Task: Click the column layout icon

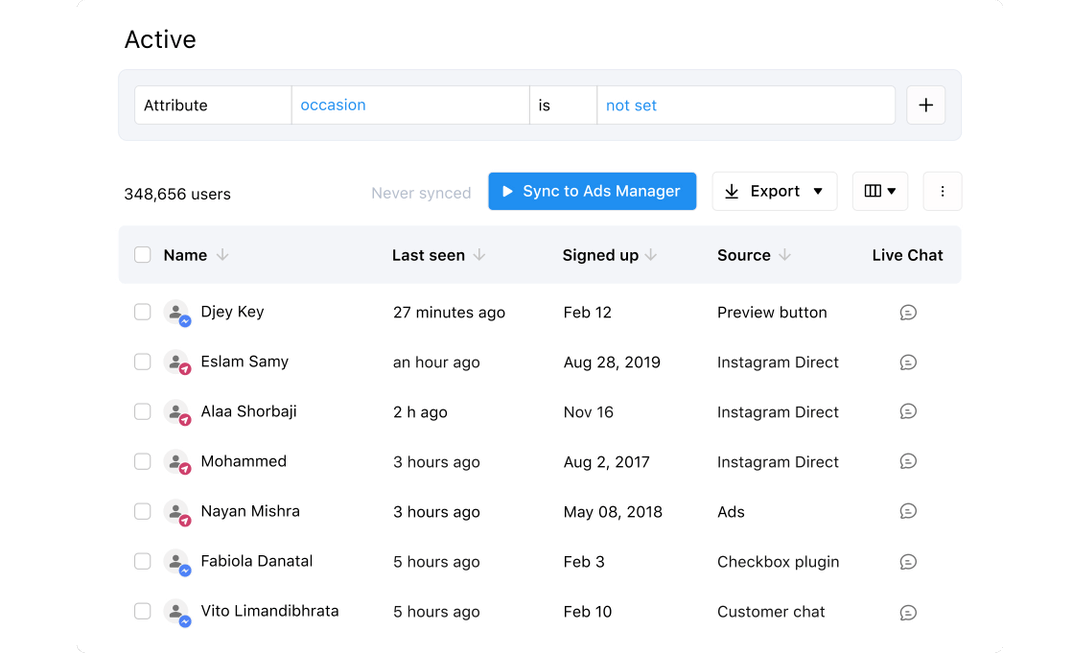Action: (871, 191)
